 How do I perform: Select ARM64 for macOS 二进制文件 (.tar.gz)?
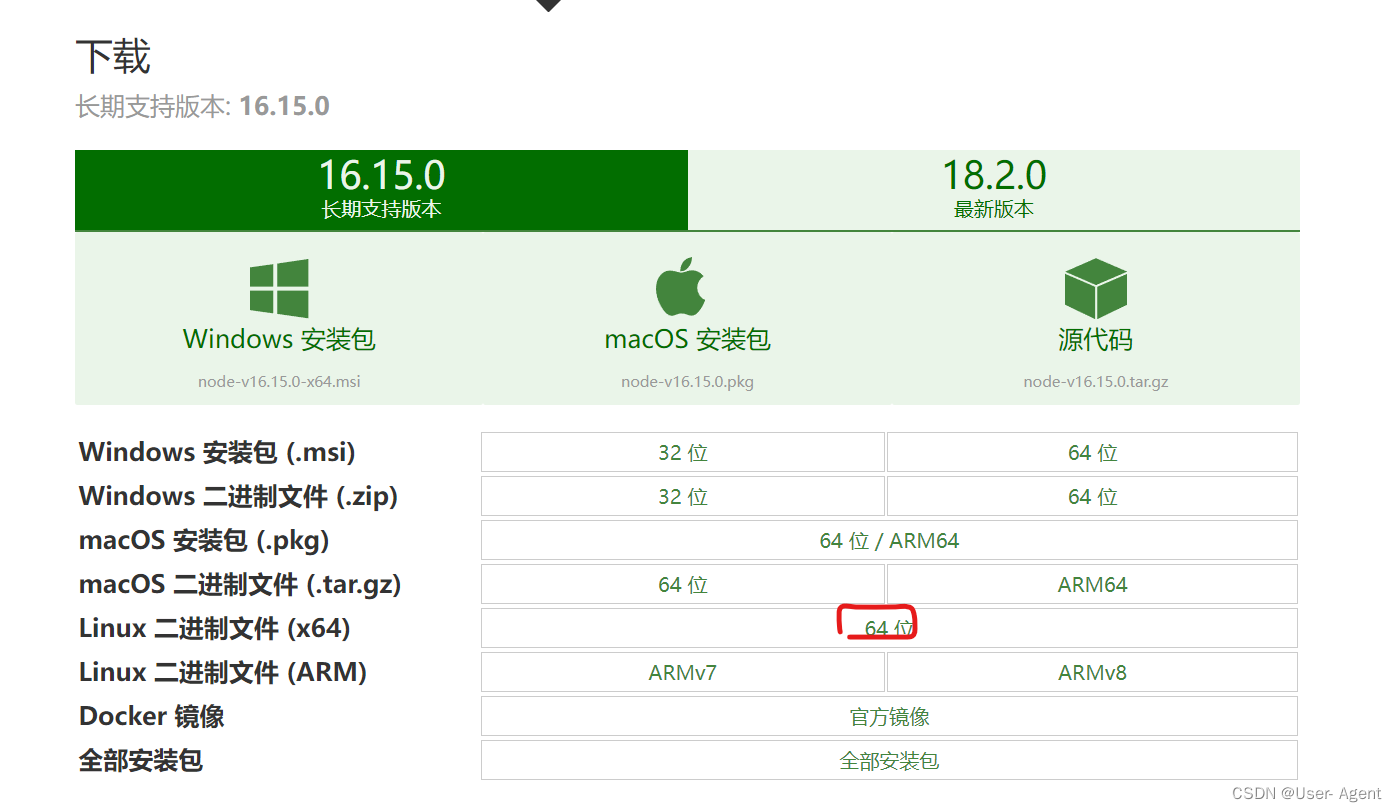coord(1092,584)
